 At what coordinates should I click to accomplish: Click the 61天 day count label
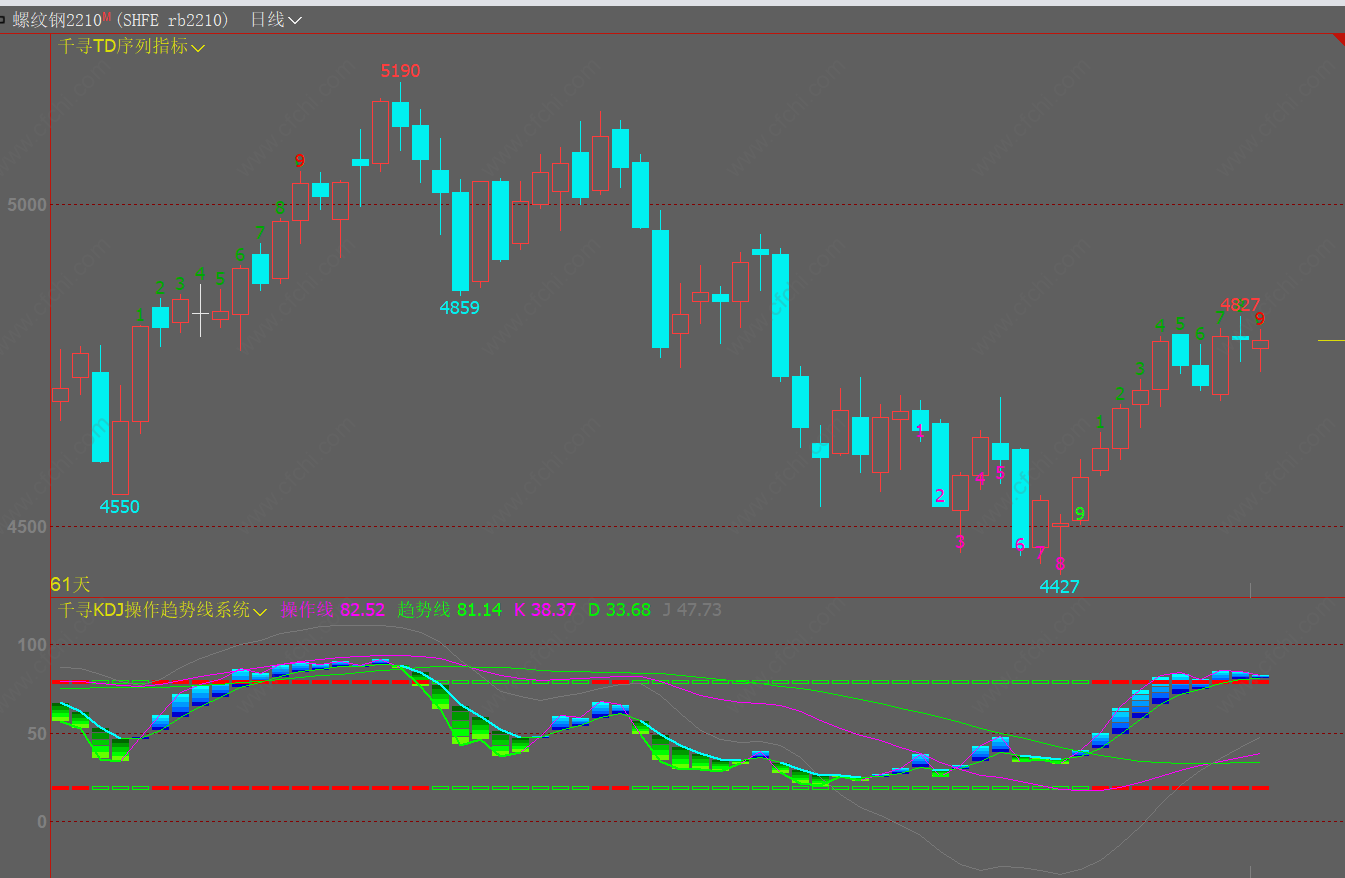pos(70,584)
